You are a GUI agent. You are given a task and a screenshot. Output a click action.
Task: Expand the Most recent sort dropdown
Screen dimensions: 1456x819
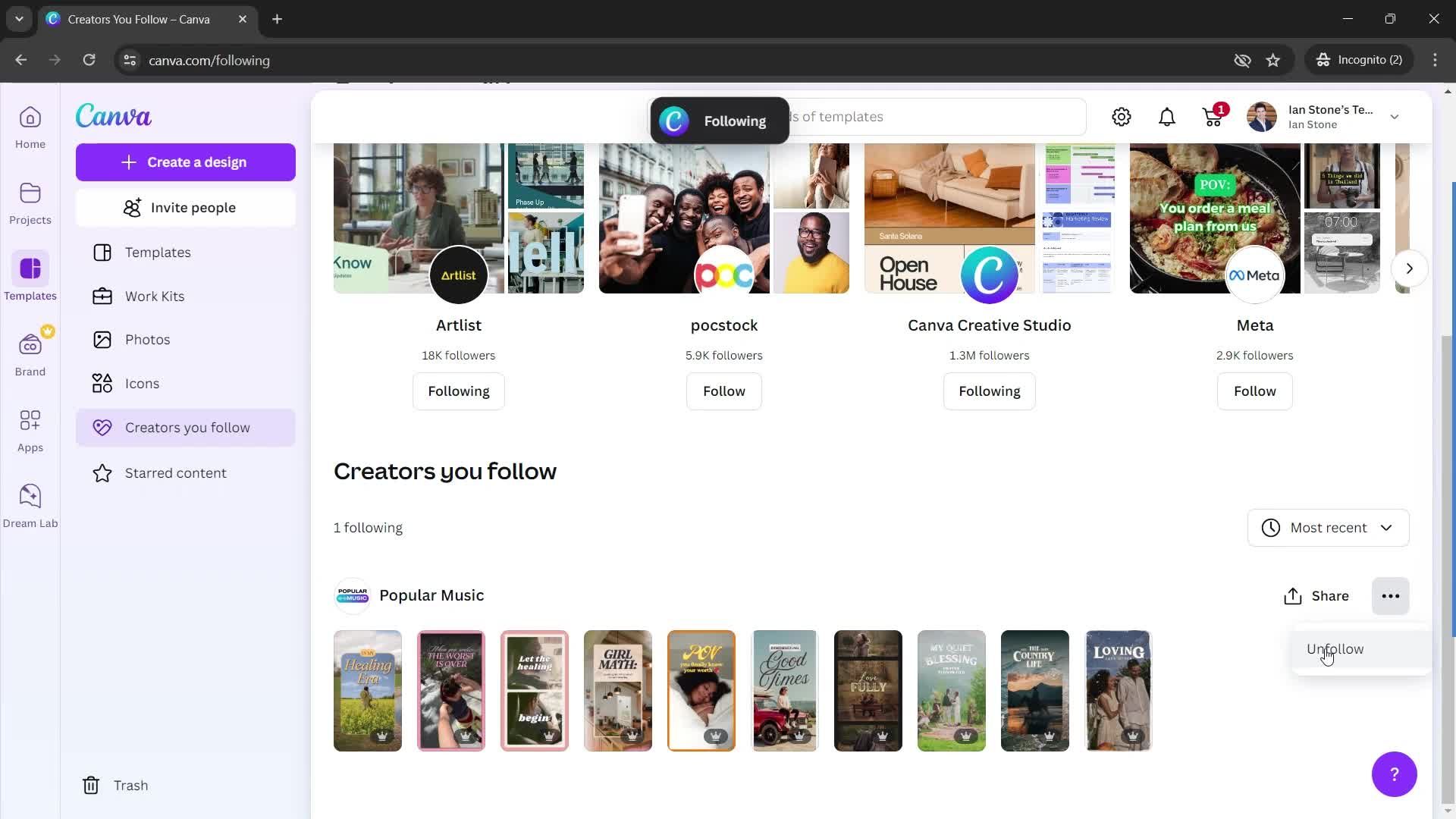[1329, 528]
